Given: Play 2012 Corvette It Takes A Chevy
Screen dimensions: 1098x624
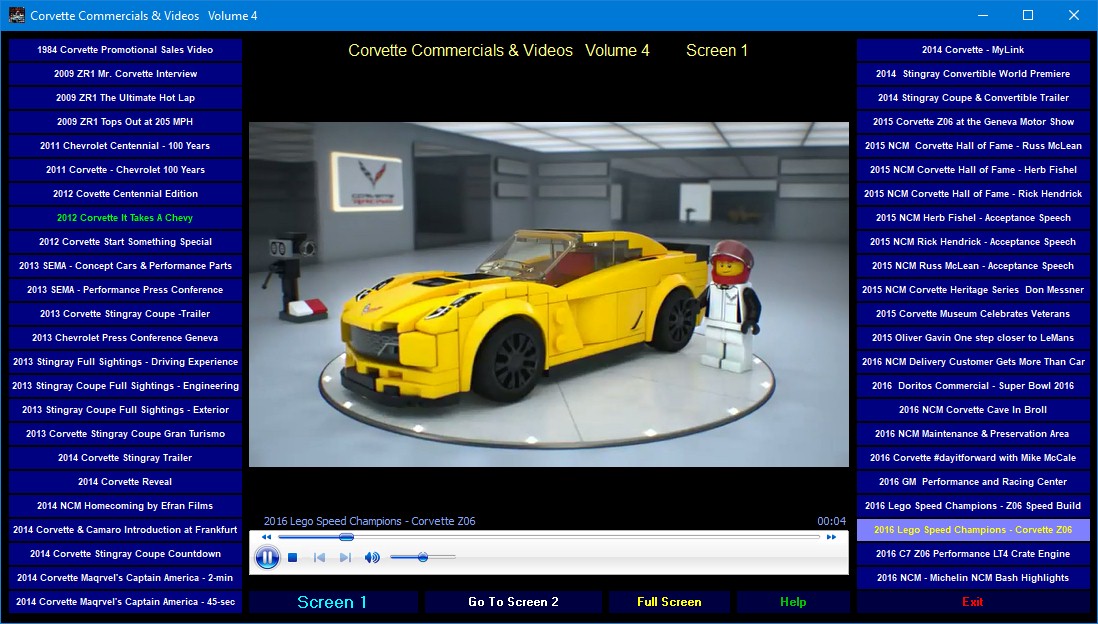Looking at the screenshot, I should point(125,218).
